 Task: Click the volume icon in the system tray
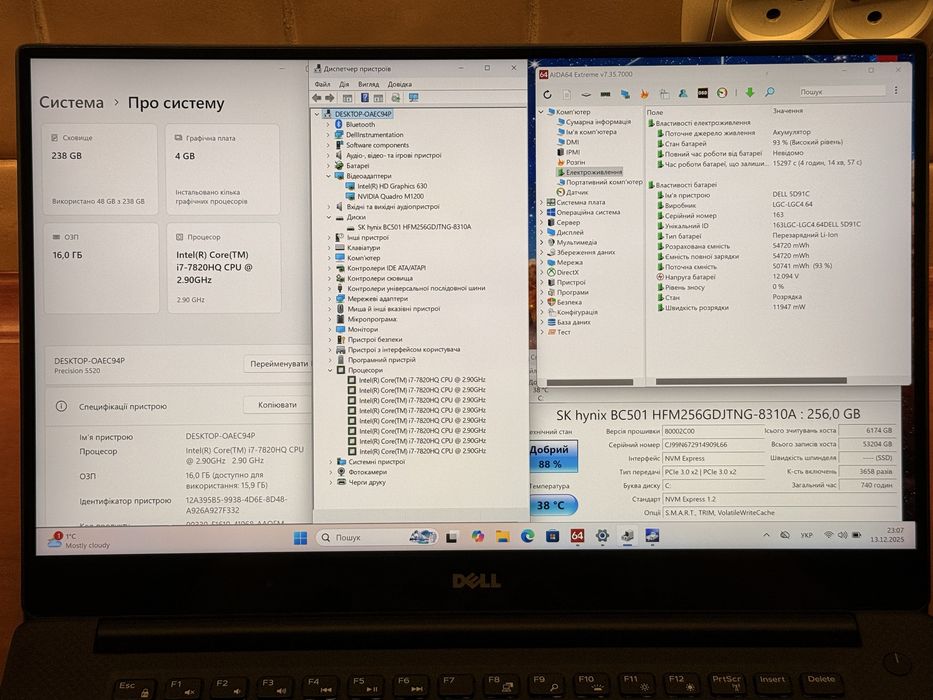tap(843, 535)
